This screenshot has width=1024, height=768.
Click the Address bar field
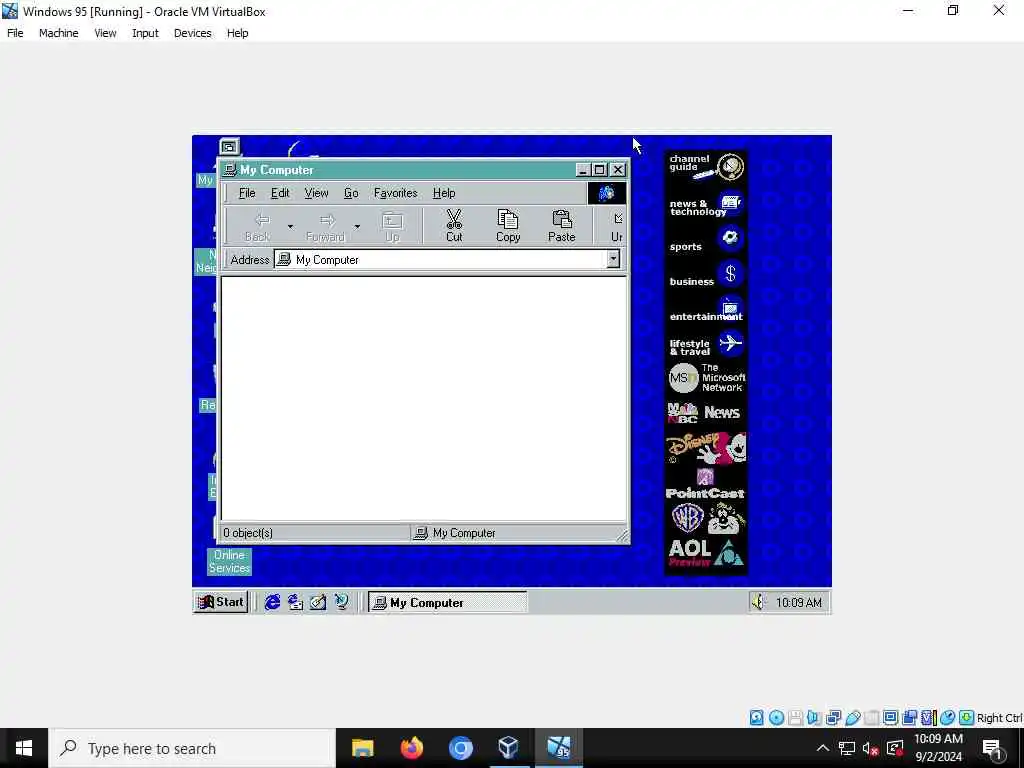[x=447, y=259]
